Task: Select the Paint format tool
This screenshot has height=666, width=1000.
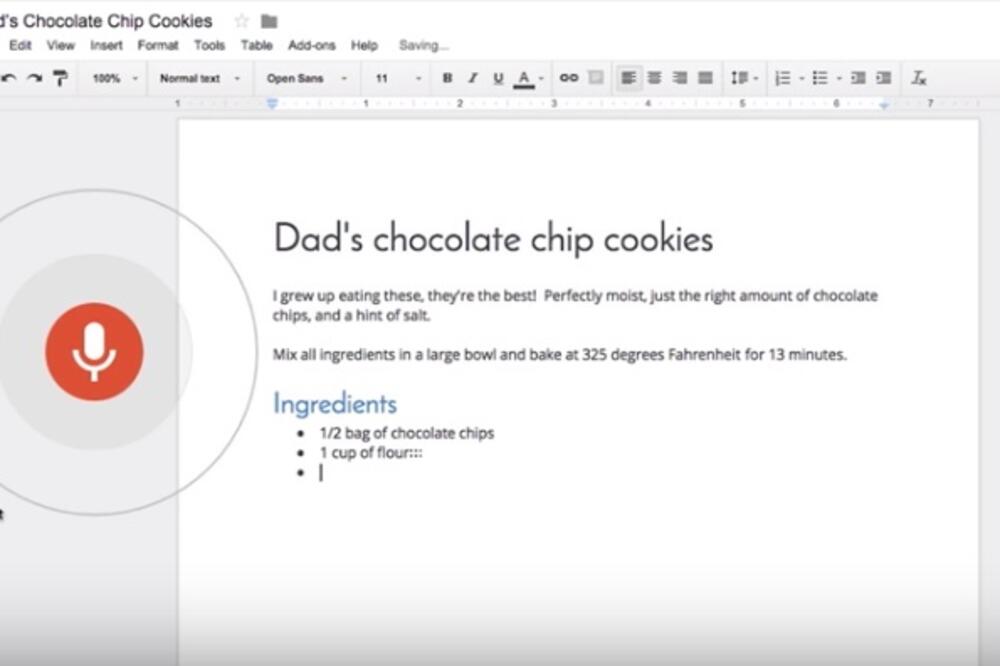Action: coord(60,77)
